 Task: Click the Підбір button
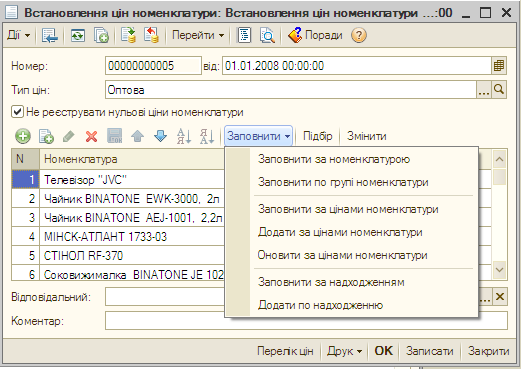click(318, 136)
